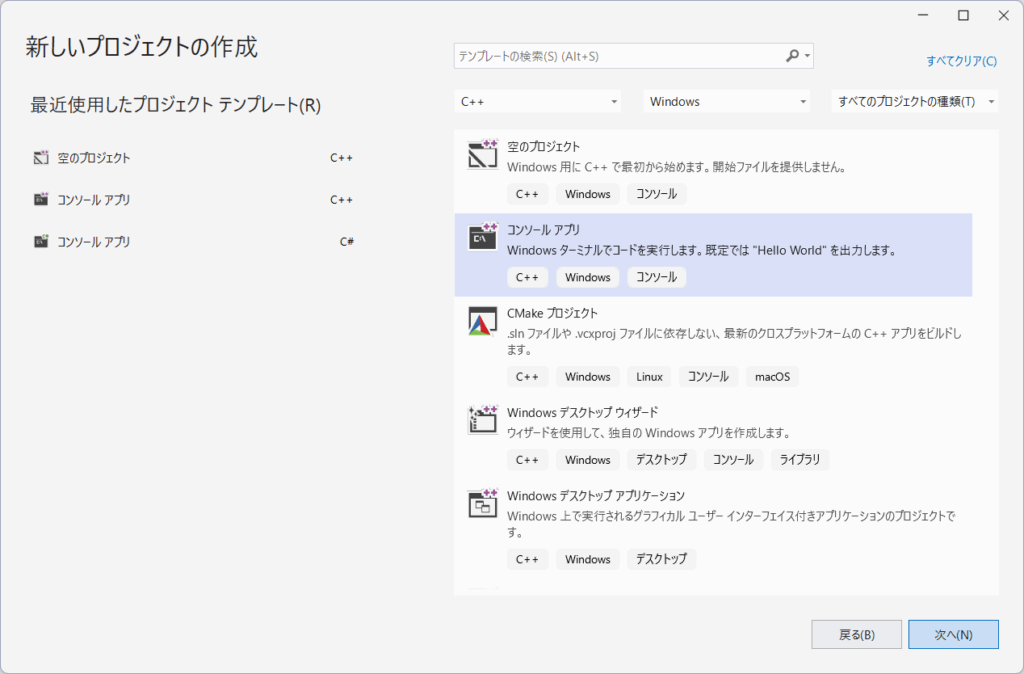Select the コンソール アプリ template title

tap(543, 229)
